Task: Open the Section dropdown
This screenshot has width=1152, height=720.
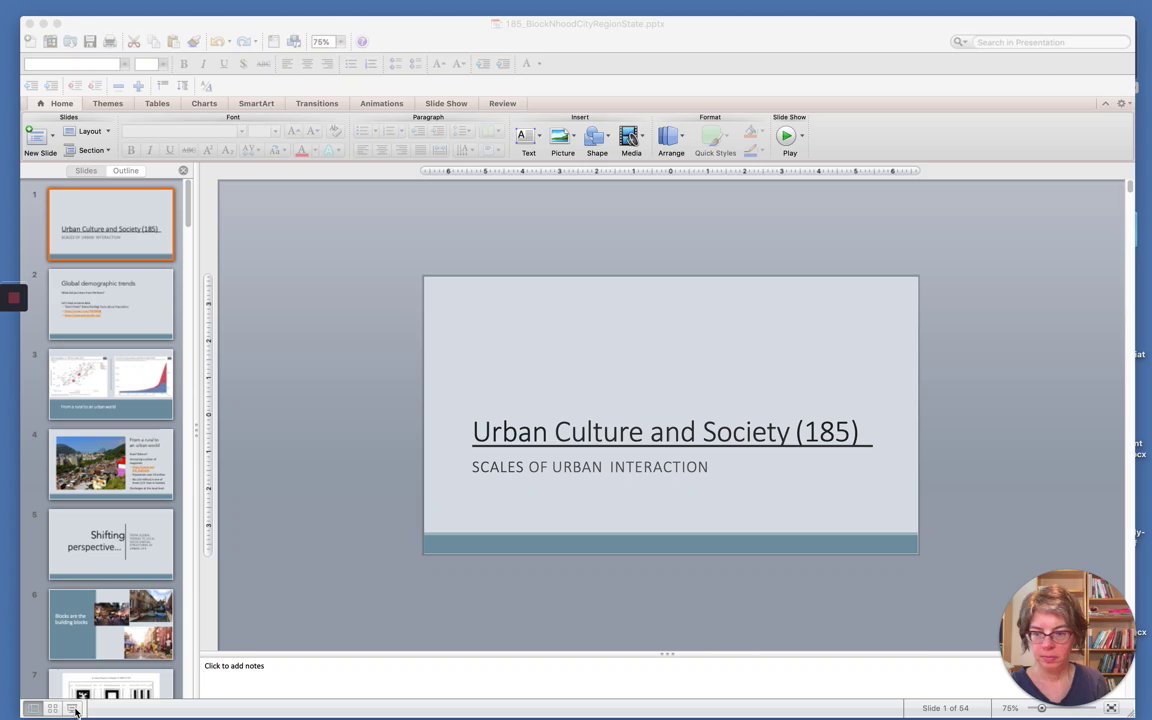Action: coord(87,150)
